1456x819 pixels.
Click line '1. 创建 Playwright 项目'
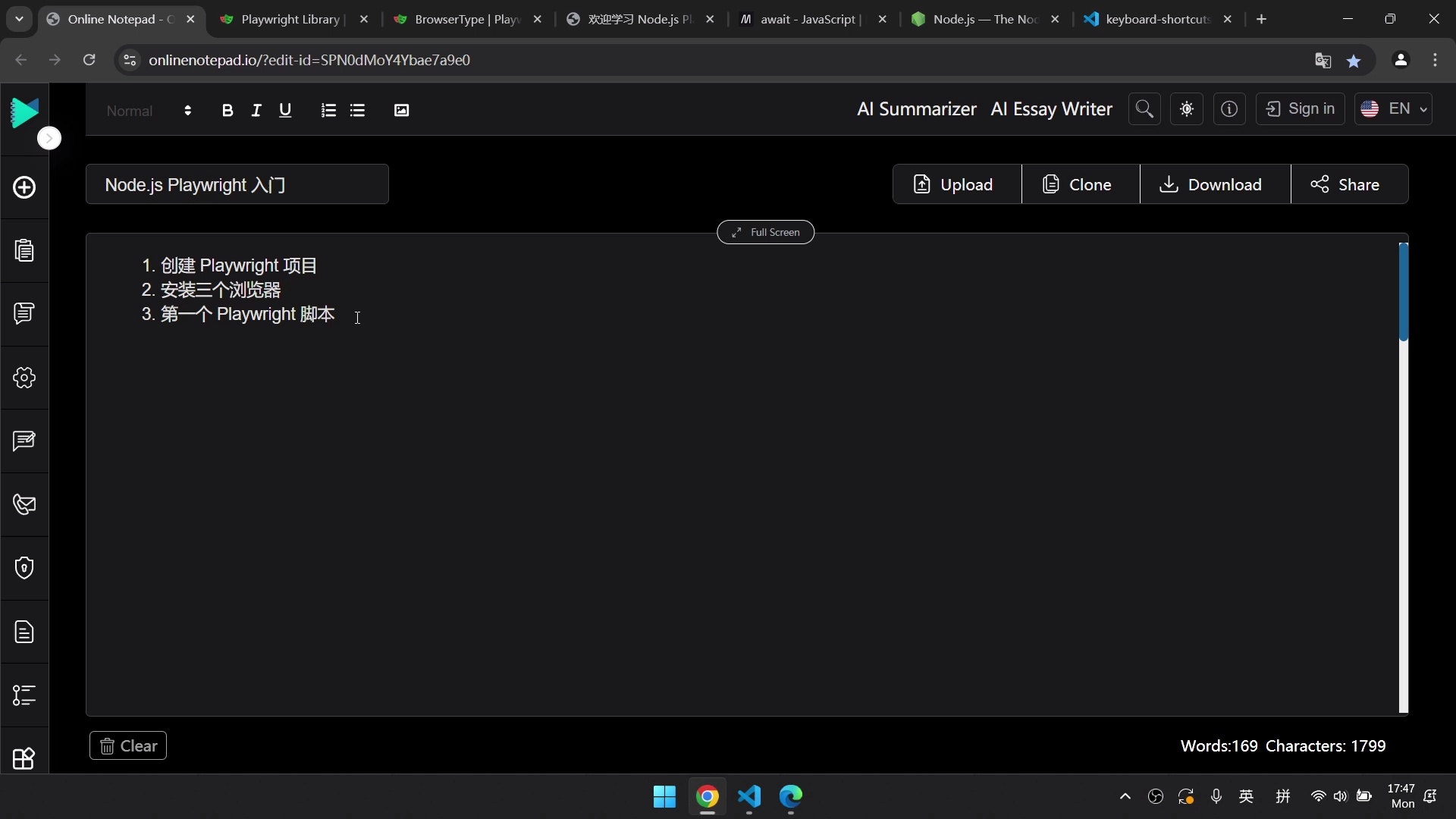229,266
